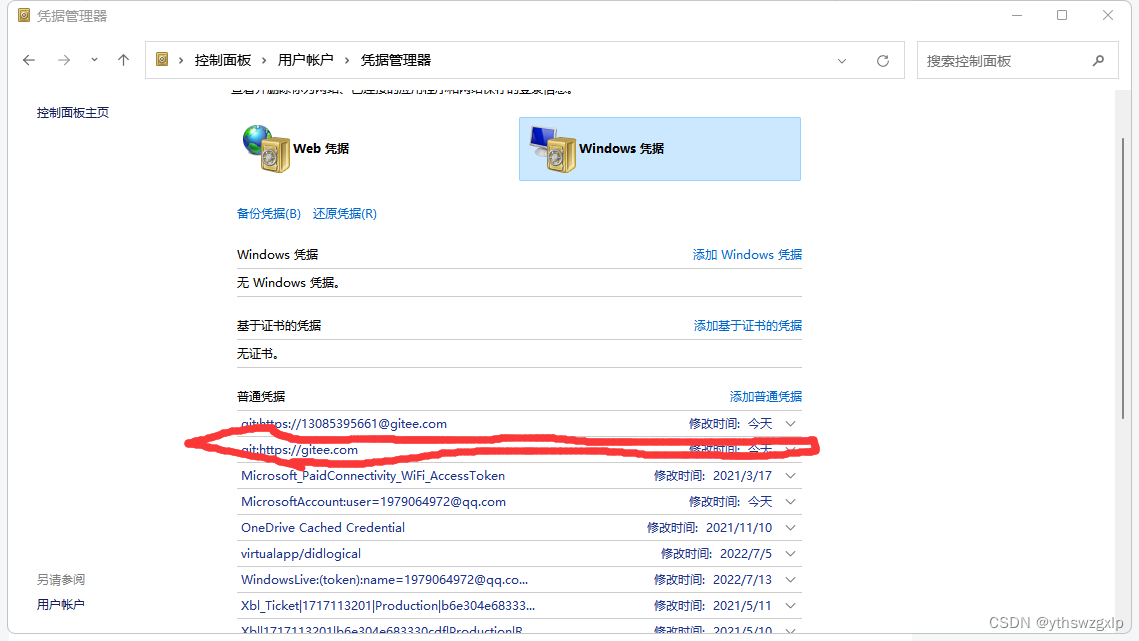Expand Xbl_Ticket row chevron
Viewport: 1139px width, 641px height.
(x=790, y=606)
